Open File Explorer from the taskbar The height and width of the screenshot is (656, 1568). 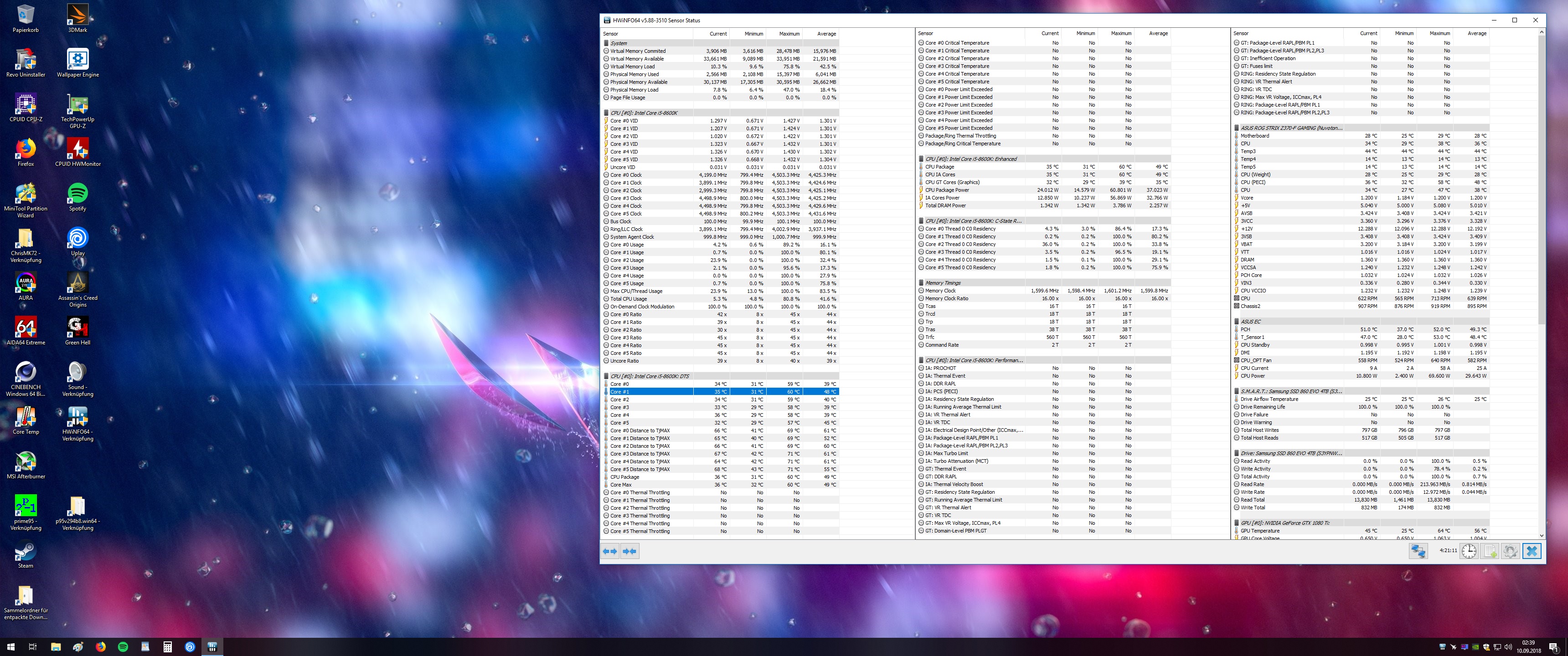pos(56,647)
